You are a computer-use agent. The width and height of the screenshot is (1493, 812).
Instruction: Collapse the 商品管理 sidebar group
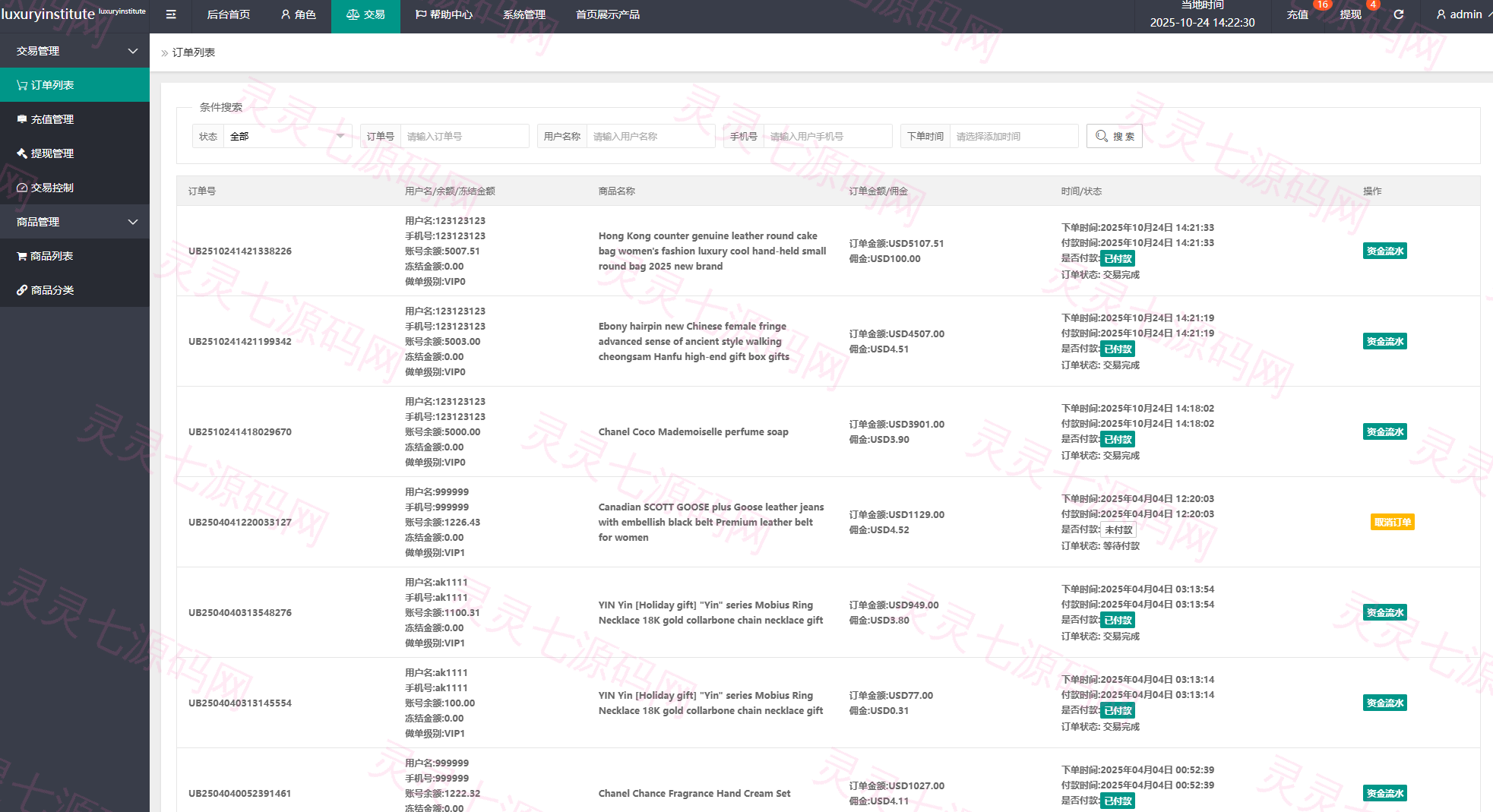pos(74,222)
